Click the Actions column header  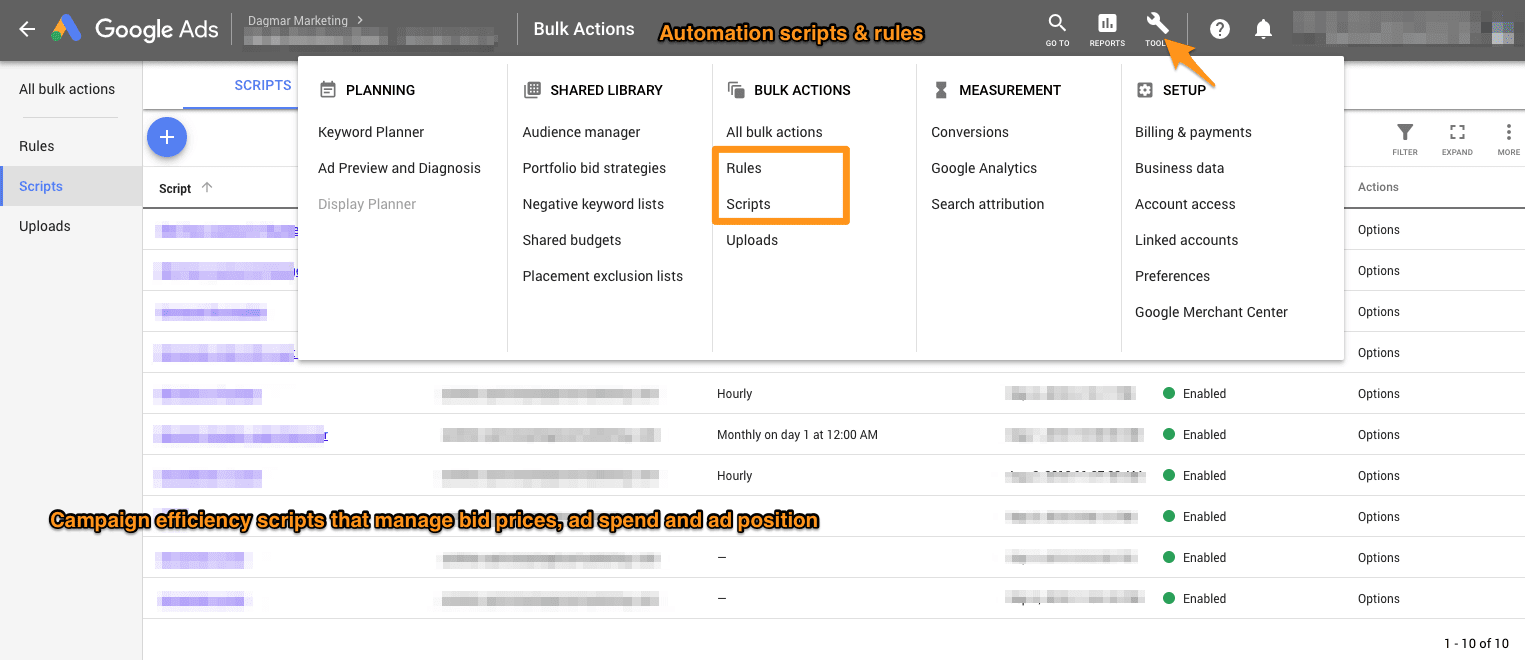coord(1378,187)
